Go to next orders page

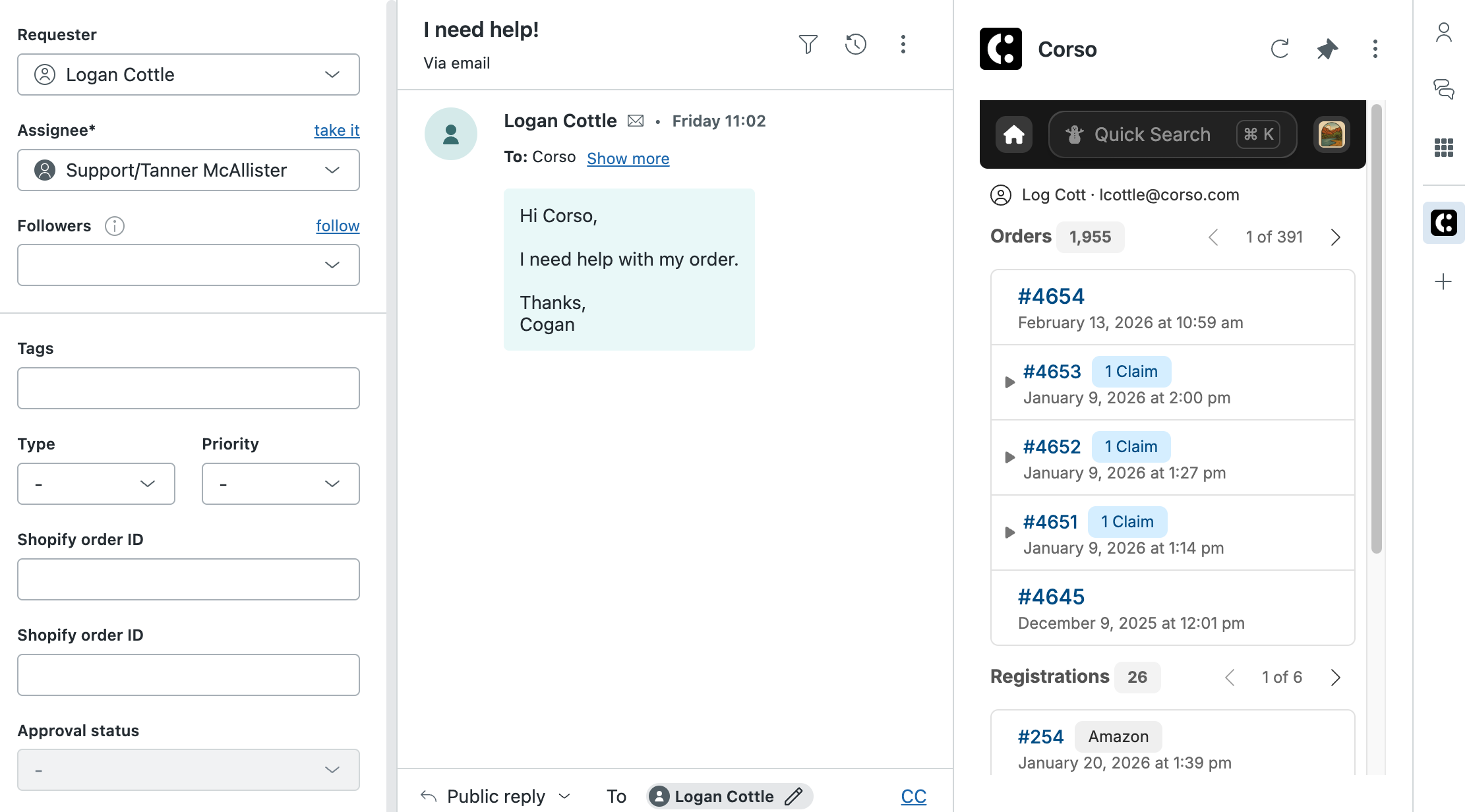coord(1336,237)
